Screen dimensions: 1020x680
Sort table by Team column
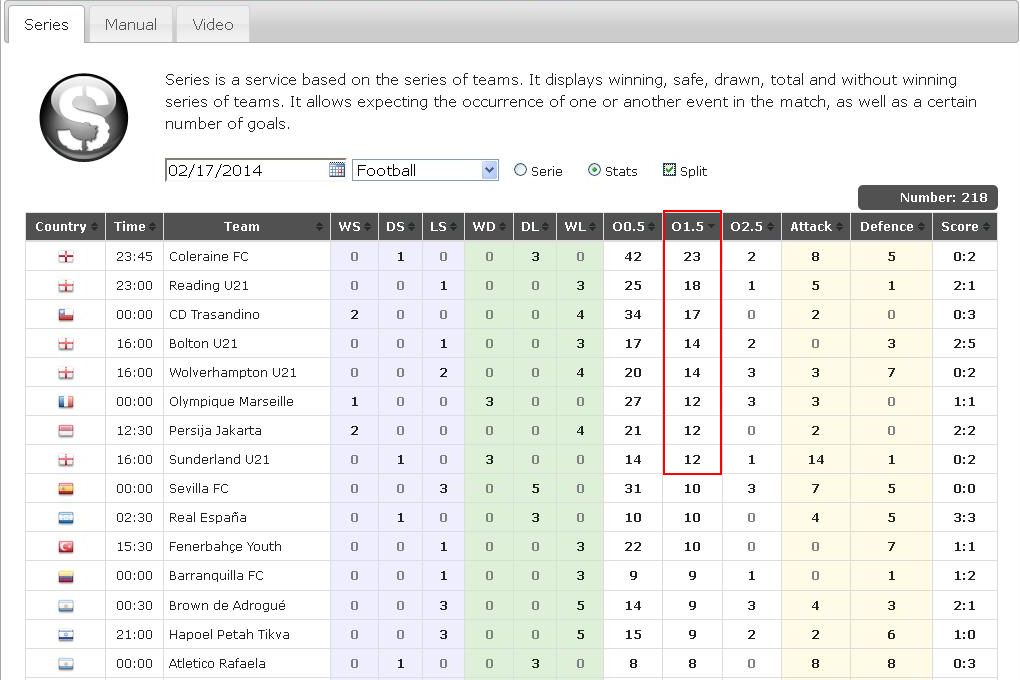point(247,226)
